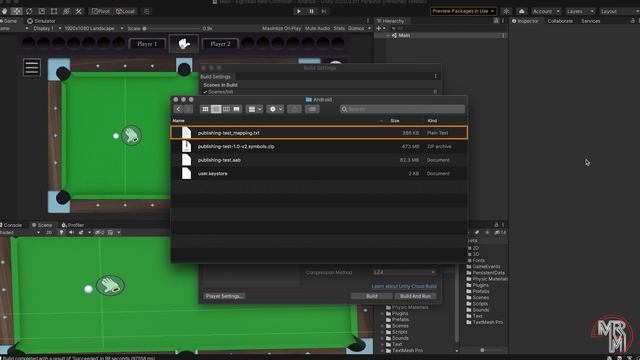Viewport: 640px width, 360px height.
Task: Toggle Maximize On Play
Action: coord(281,29)
